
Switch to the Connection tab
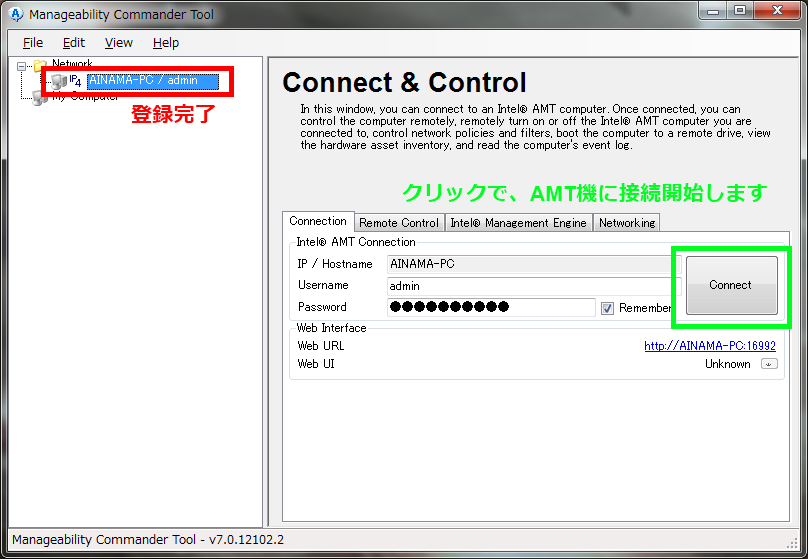point(318,221)
